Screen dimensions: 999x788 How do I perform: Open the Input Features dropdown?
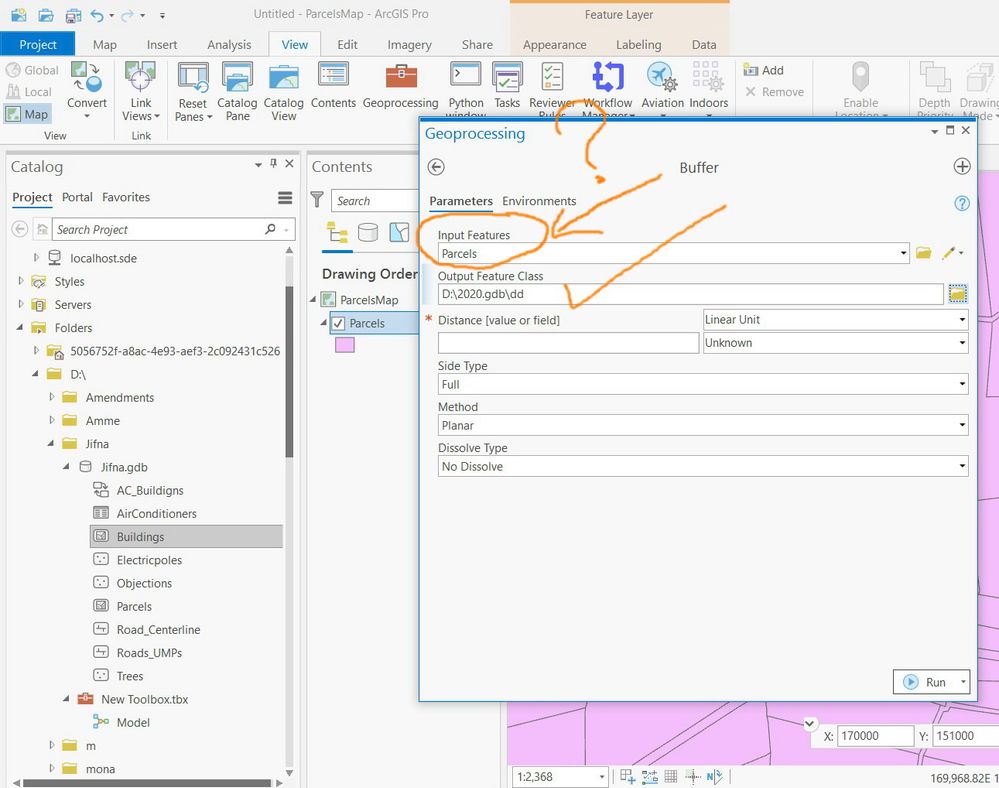tap(903, 254)
